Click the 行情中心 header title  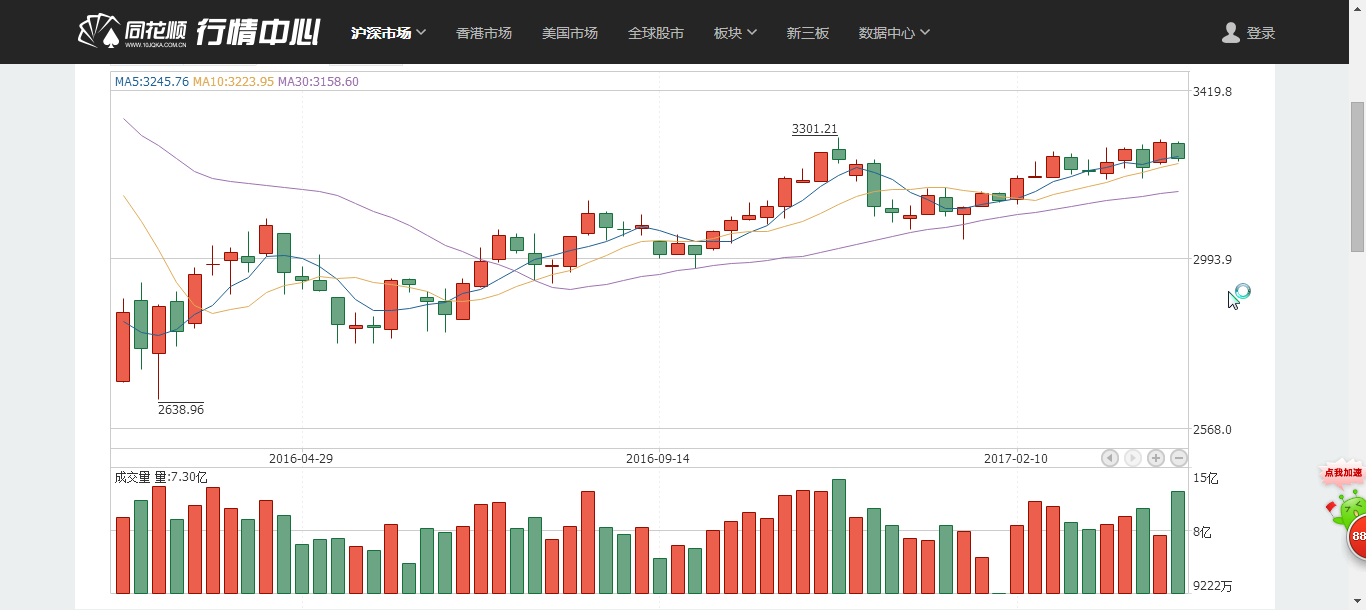point(258,32)
